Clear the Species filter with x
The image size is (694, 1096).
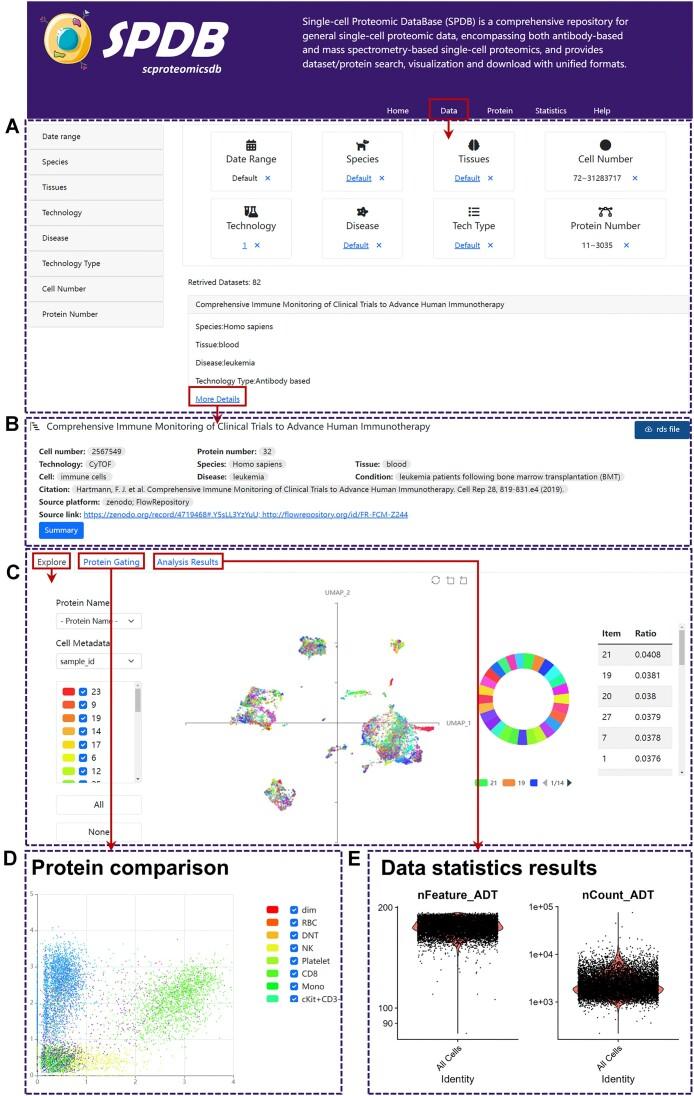tap(382, 178)
